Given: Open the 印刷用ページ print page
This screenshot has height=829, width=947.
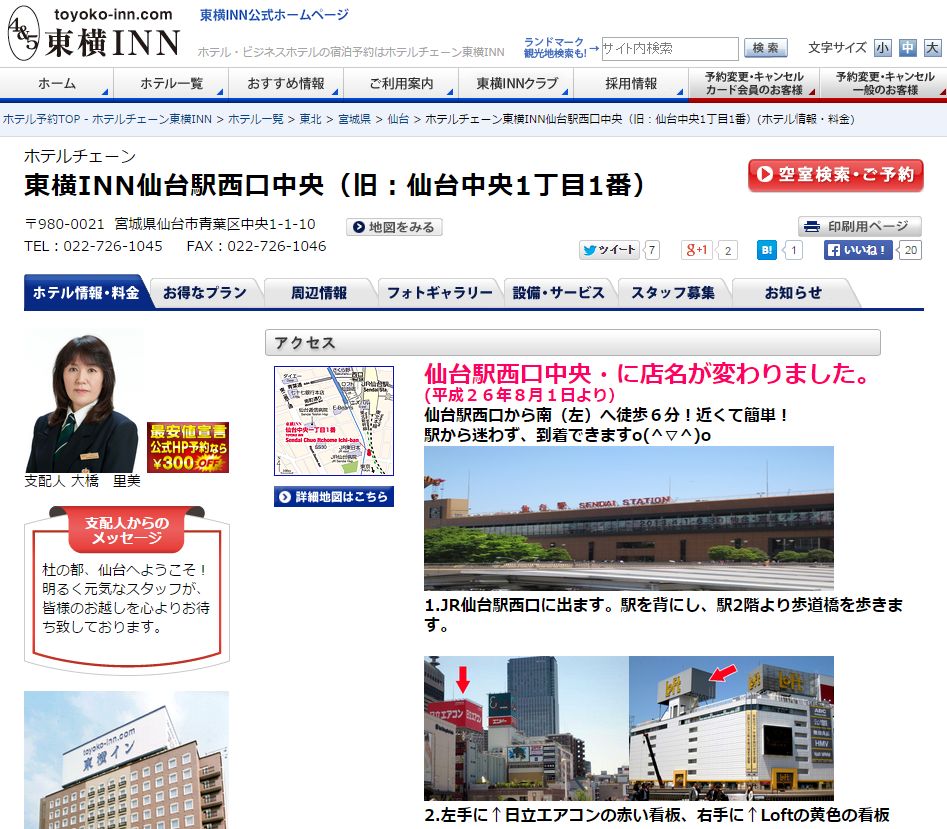Looking at the screenshot, I should pos(859,226).
